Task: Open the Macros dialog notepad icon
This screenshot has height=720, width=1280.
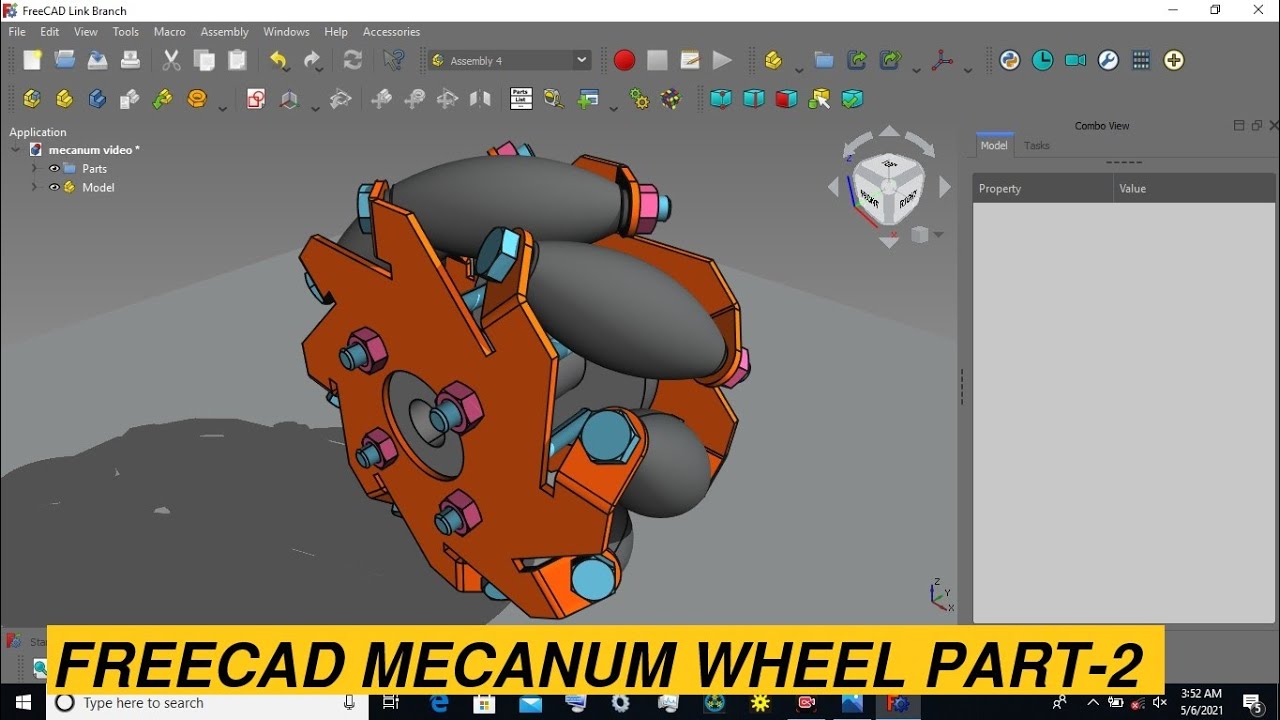Action: (690, 60)
